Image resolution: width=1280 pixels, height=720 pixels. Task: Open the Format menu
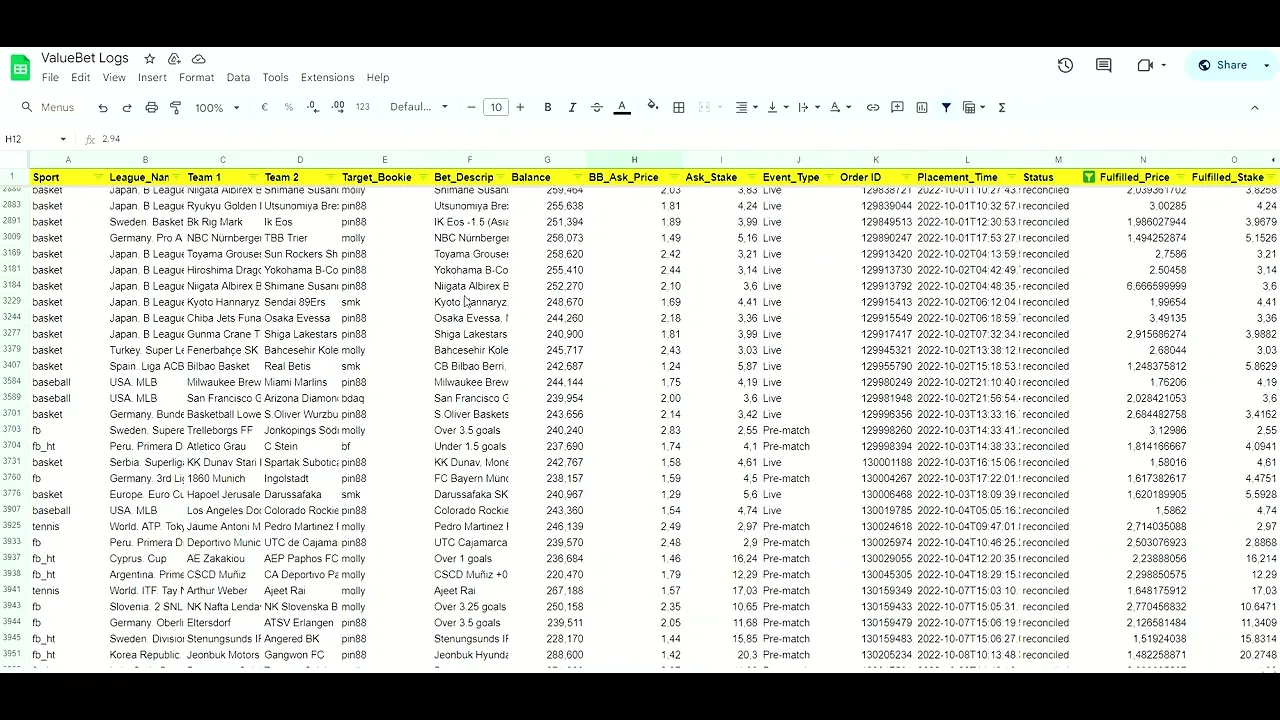[x=197, y=77]
